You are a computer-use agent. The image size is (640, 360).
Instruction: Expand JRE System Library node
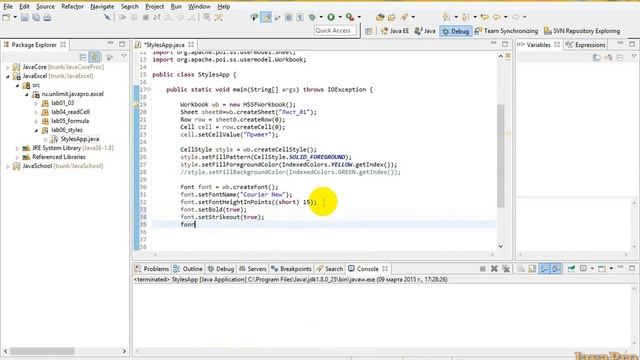pyautogui.click(x=17, y=148)
